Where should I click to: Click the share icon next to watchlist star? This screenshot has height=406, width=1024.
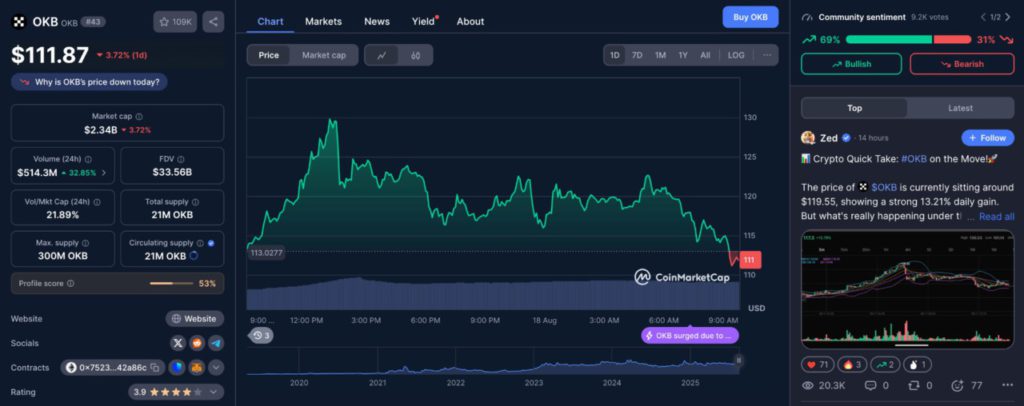click(x=214, y=21)
